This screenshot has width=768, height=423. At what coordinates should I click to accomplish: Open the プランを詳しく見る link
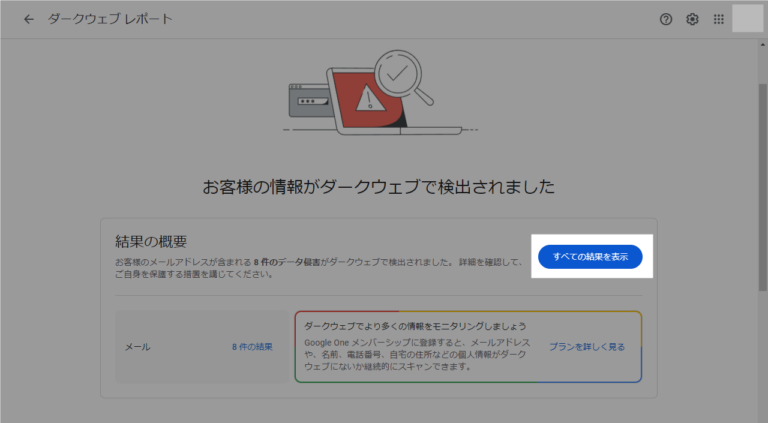pos(587,347)
